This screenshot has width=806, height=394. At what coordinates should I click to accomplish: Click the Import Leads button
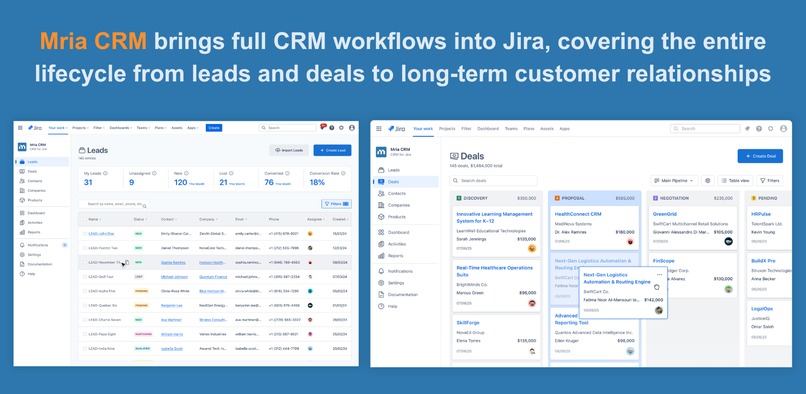click(289, 150)
